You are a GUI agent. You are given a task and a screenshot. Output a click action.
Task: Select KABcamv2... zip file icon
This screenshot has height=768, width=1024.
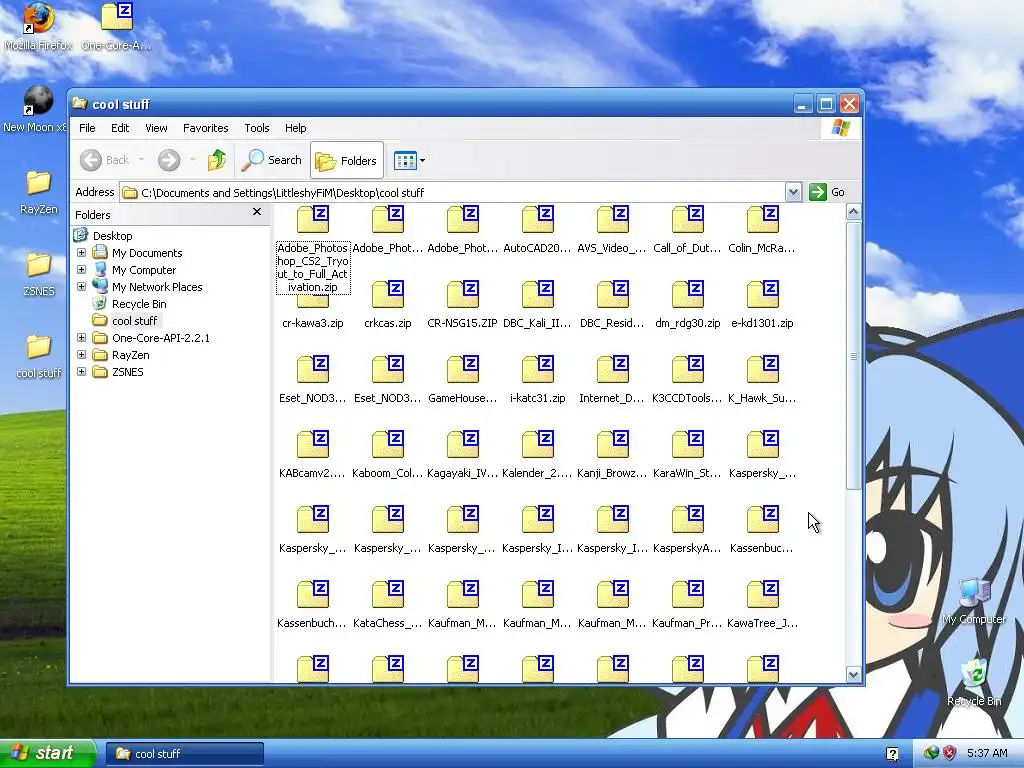(x=313, y=445)
